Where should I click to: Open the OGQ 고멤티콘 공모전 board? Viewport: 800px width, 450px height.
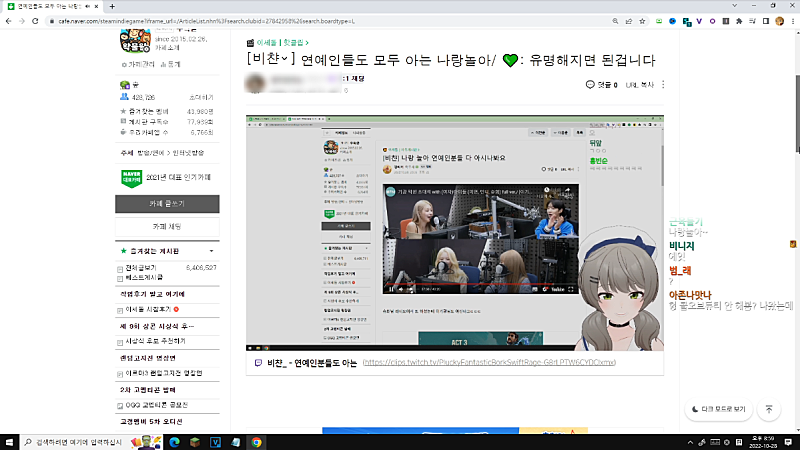pyautogui.click(x=157, y=405)
